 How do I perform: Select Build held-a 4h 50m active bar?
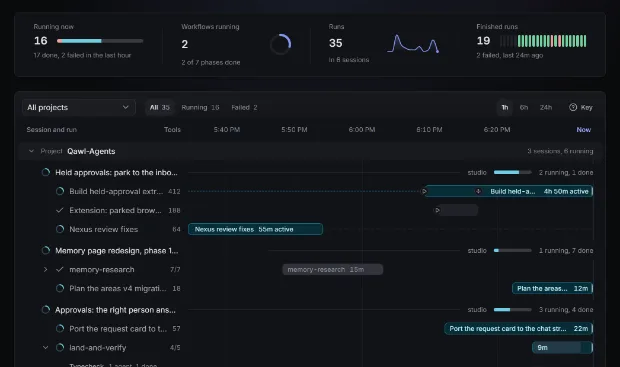coord(508,191)
